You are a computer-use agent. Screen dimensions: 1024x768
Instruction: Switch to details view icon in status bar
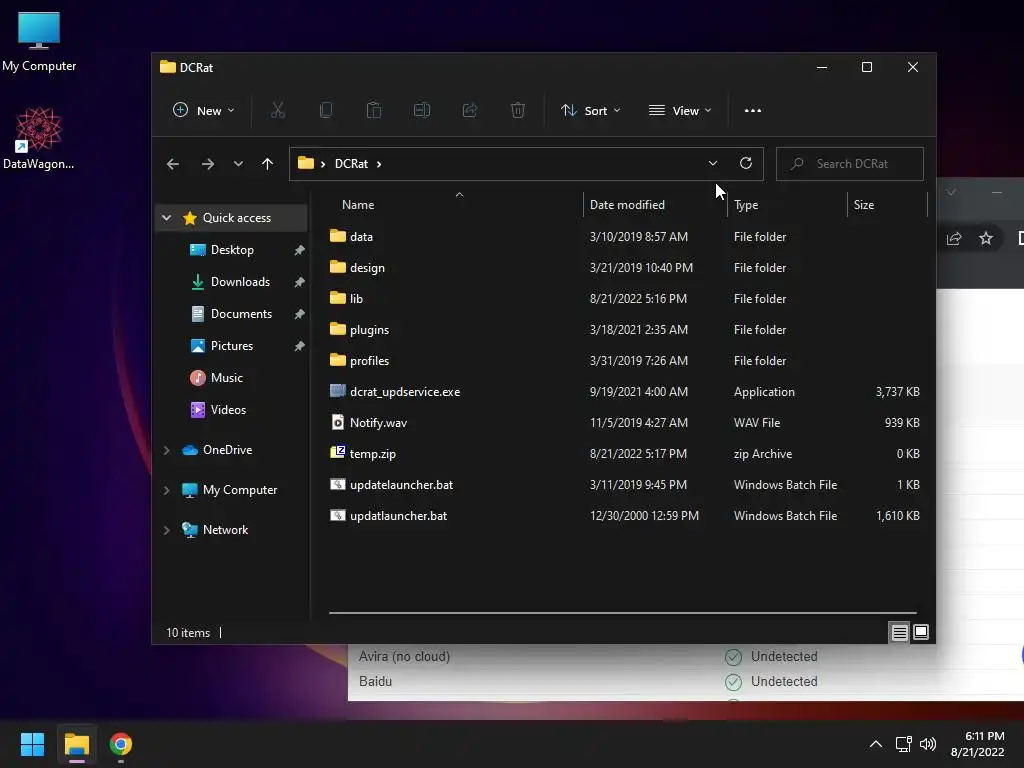coord(899,632)
